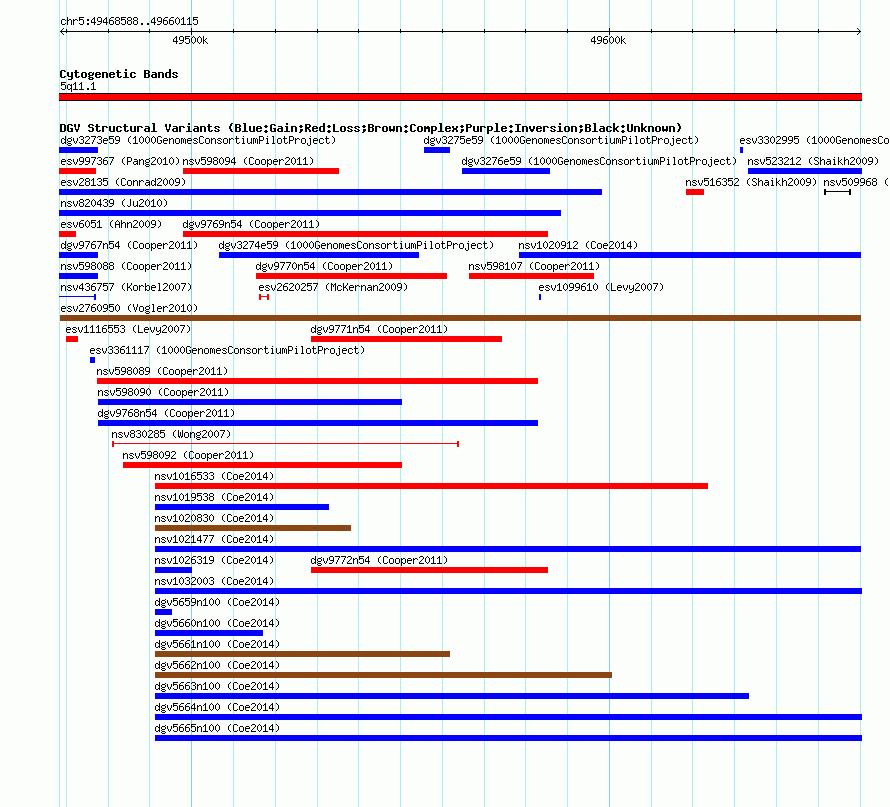This screenshot has width=890, height=807.
Task: Open esv2760950 (Vogler2010) label
Action: (129, 308)
